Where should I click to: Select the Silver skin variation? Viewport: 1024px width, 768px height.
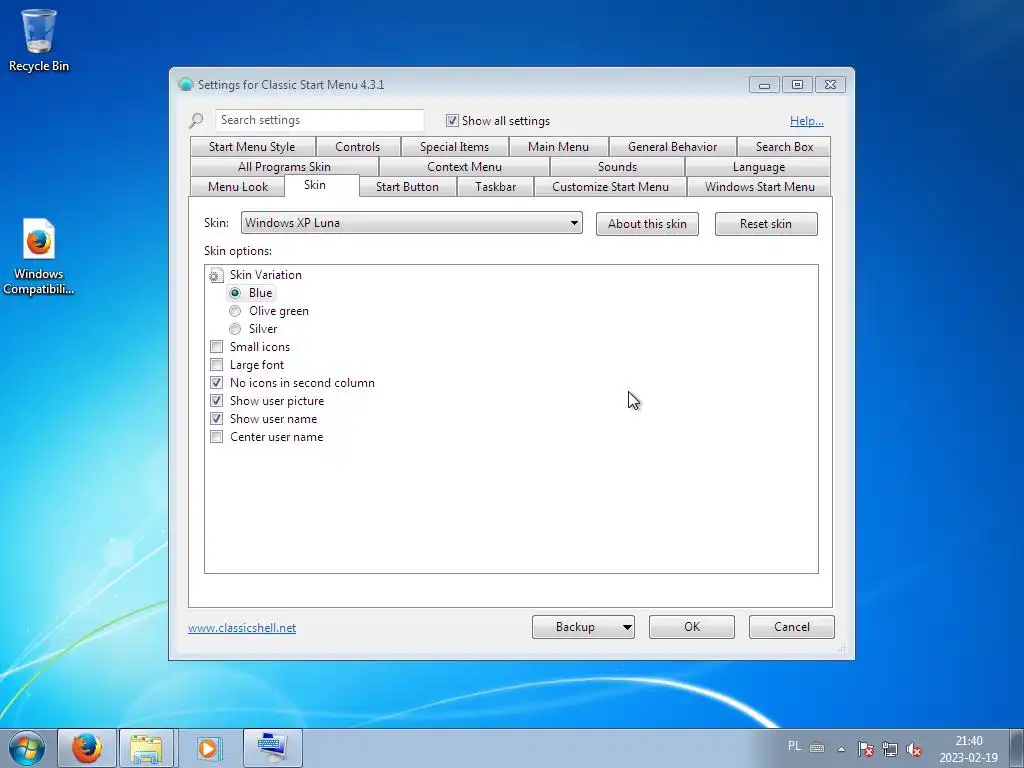235,329
